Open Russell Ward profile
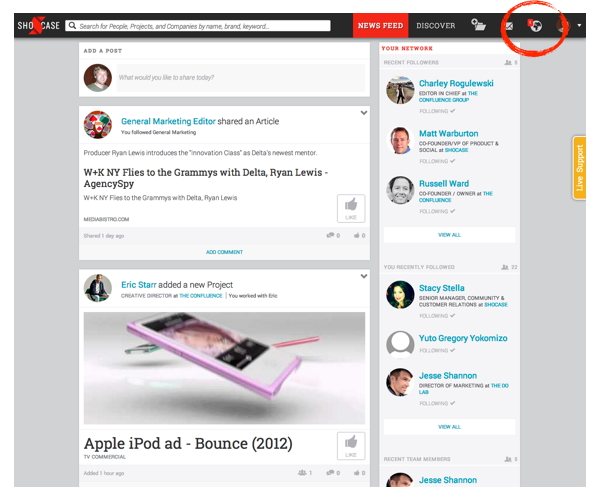 pos(444,184)
